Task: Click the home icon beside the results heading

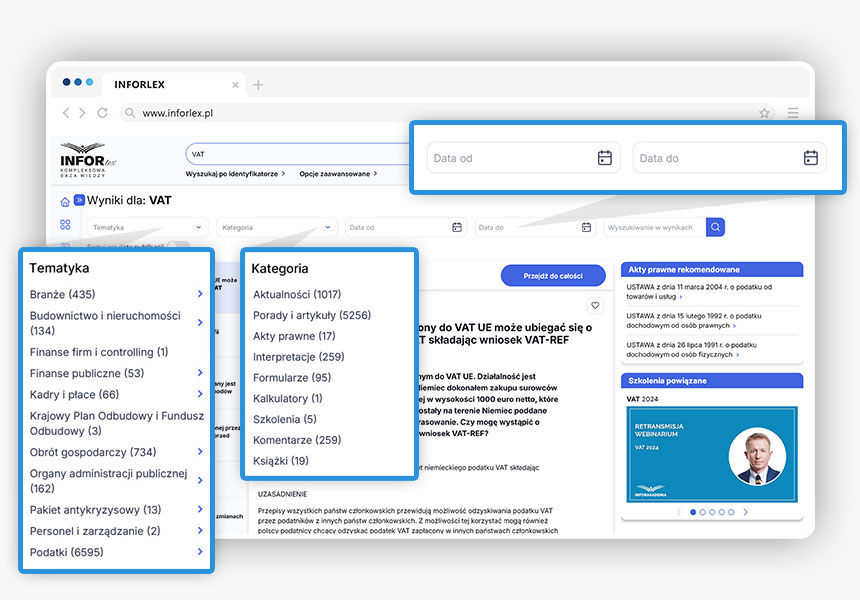Action: (x=65, y=201)
